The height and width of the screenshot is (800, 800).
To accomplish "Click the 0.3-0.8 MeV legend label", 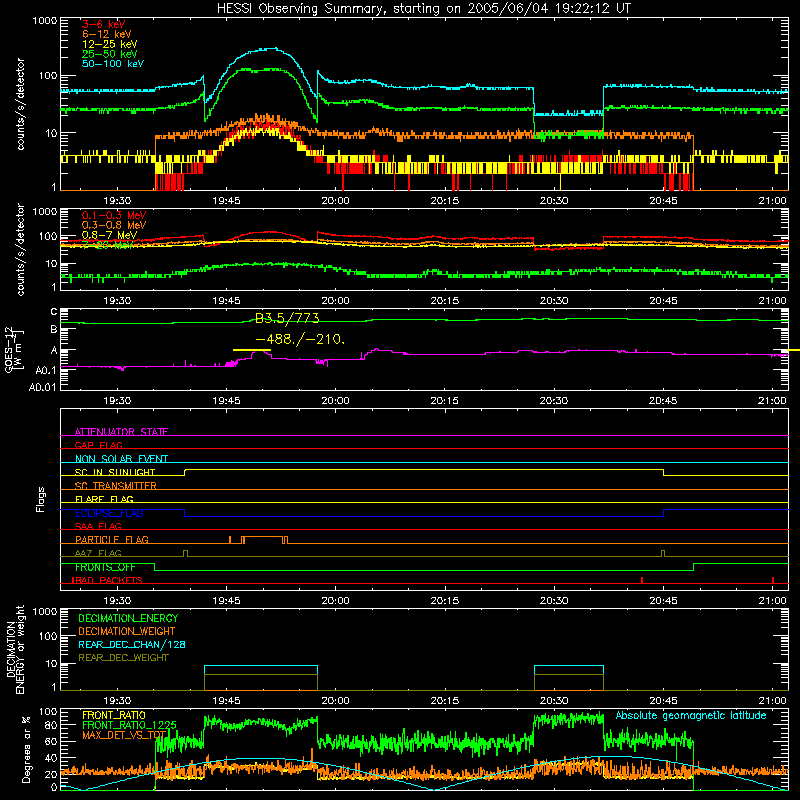I will pyautogui.click(x=114, y=225).
